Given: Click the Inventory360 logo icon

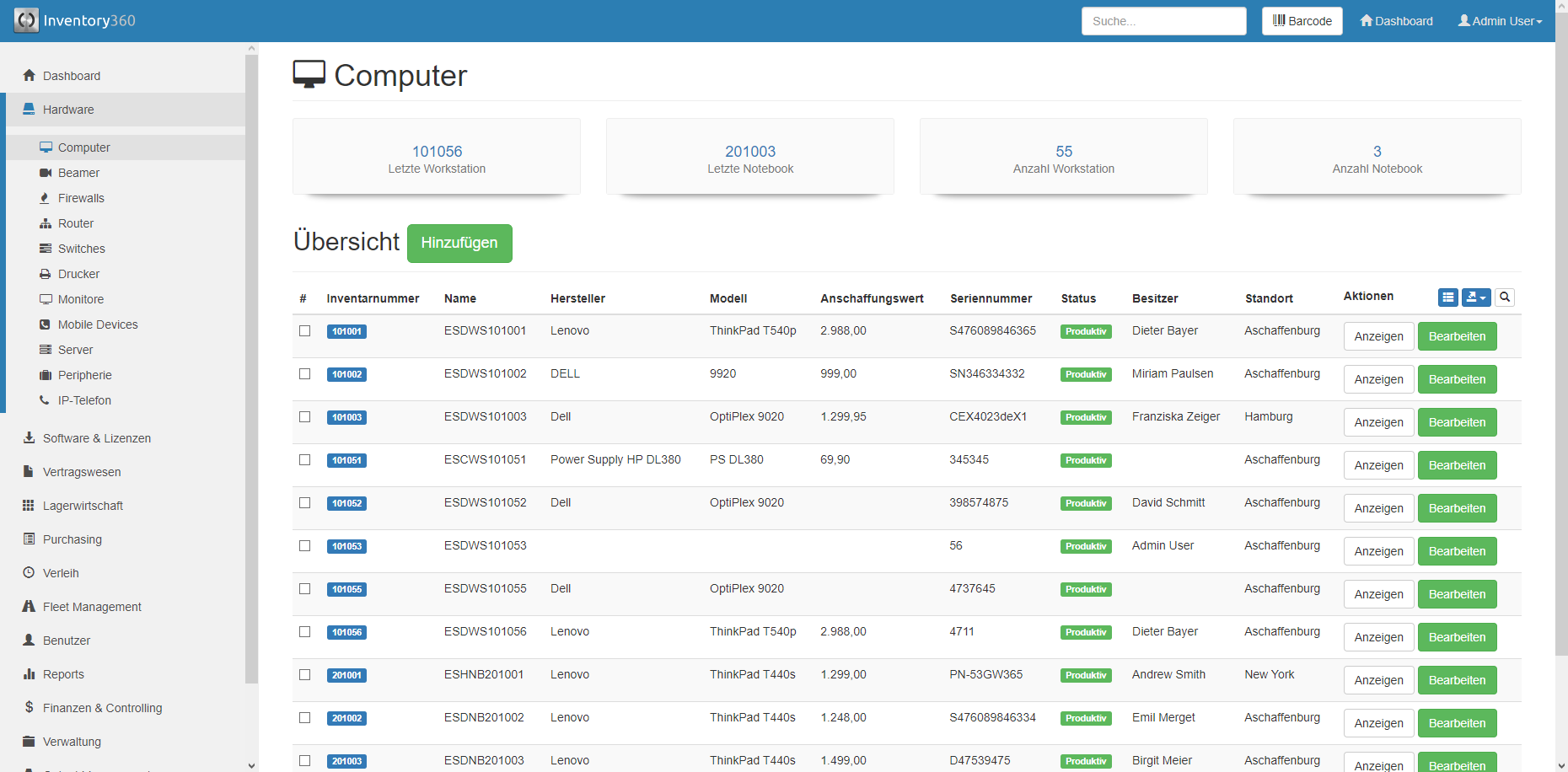Looking at the screenshot, I should 26,20.
